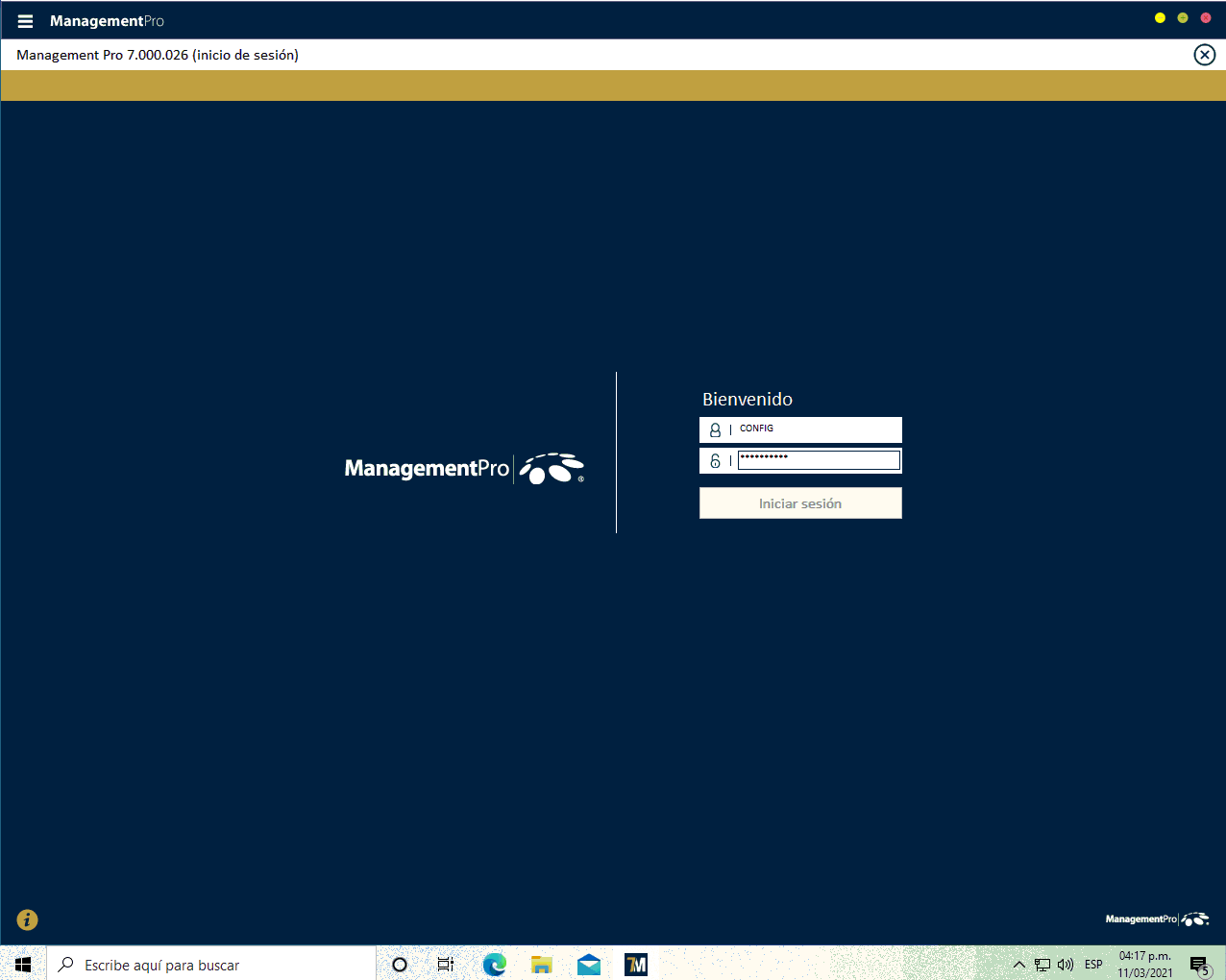Focus the password input field

click(819, 461)
